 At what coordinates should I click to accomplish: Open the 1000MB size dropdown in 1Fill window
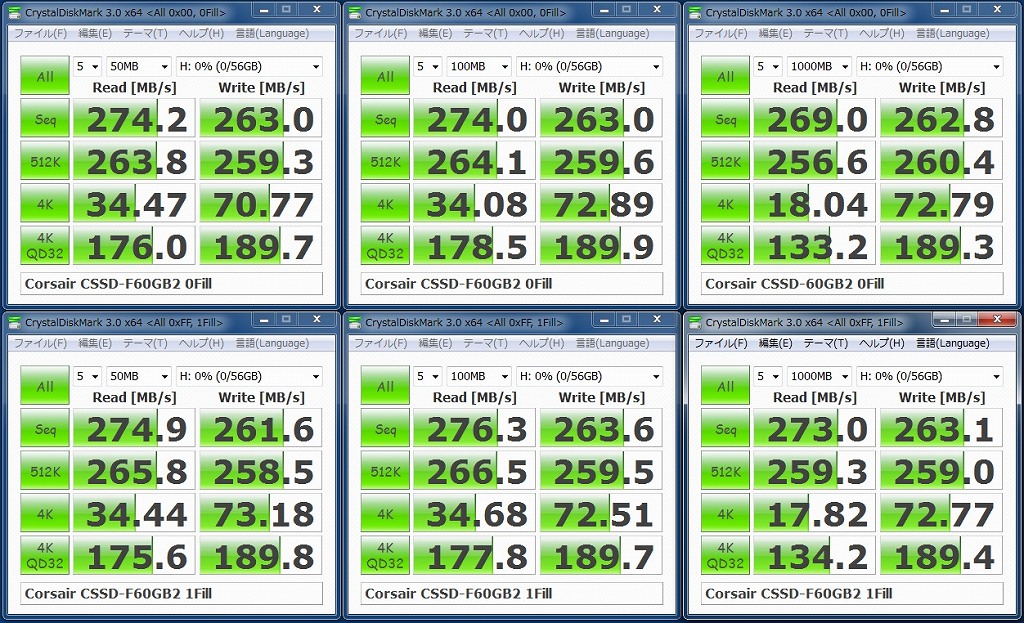coord(820,375)
